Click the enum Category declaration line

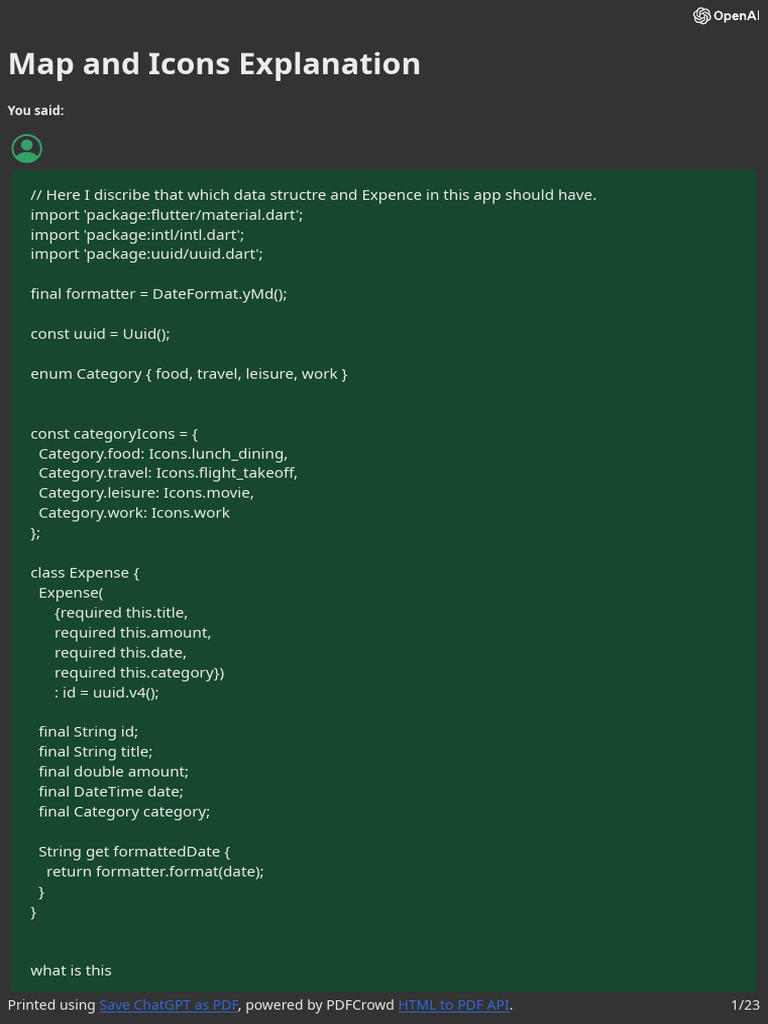189,373
